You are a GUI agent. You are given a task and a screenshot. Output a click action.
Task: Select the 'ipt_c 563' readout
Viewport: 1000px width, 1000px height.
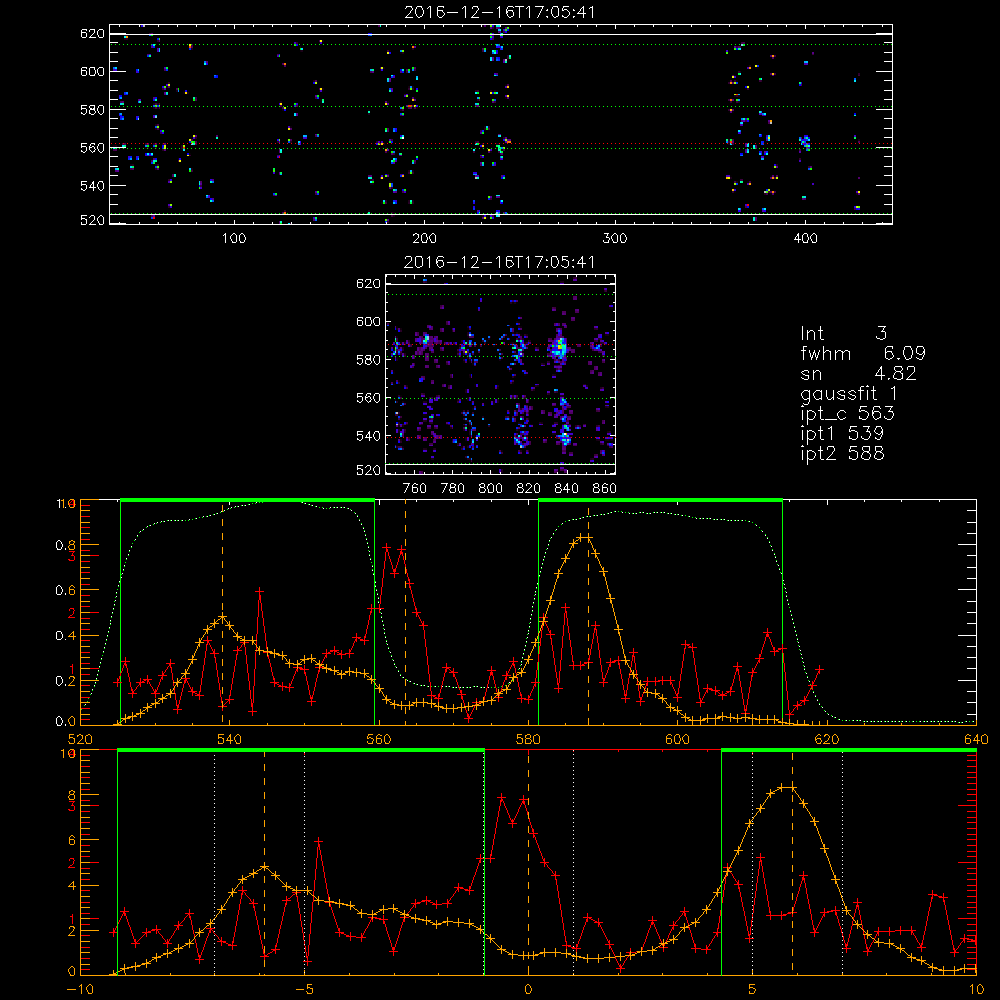[848, 414]
